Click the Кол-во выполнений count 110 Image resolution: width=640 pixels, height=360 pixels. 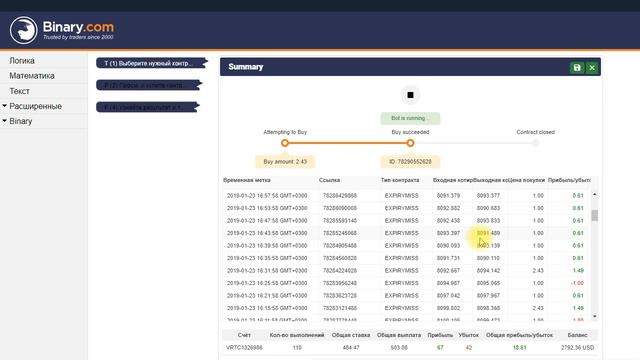(x=297, y=348)
